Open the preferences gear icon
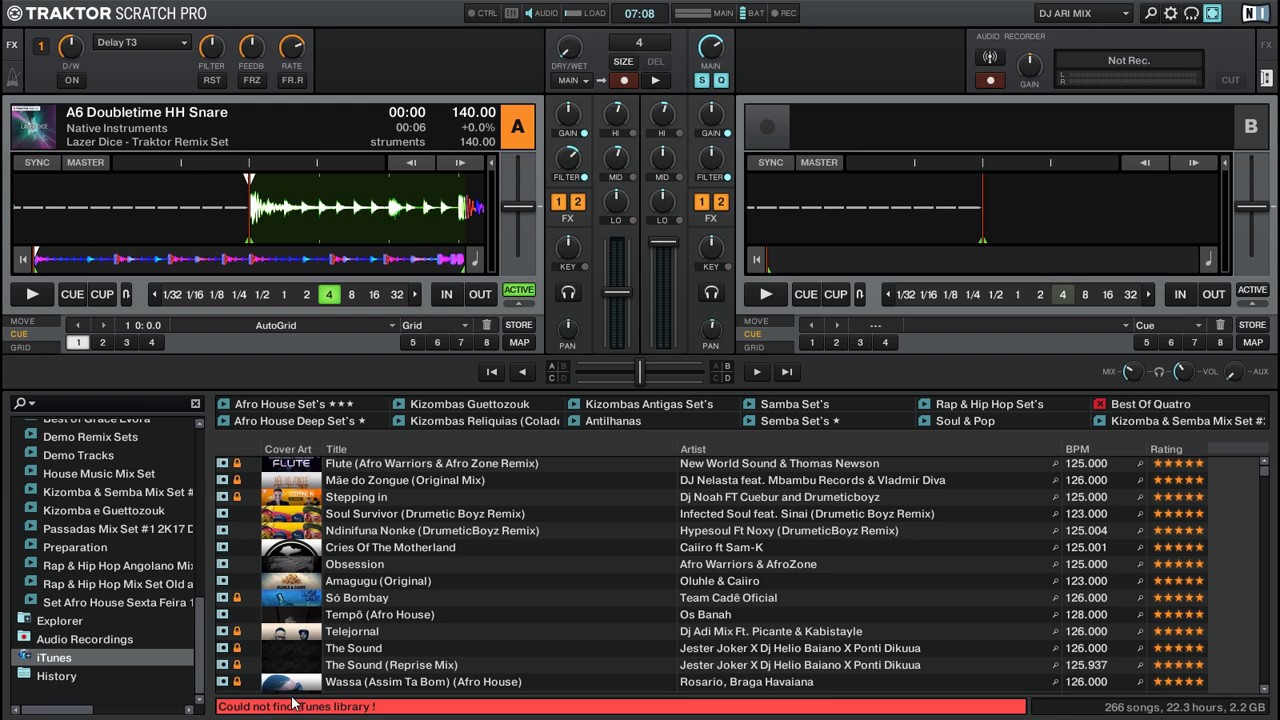 (x=1171, y=14)
